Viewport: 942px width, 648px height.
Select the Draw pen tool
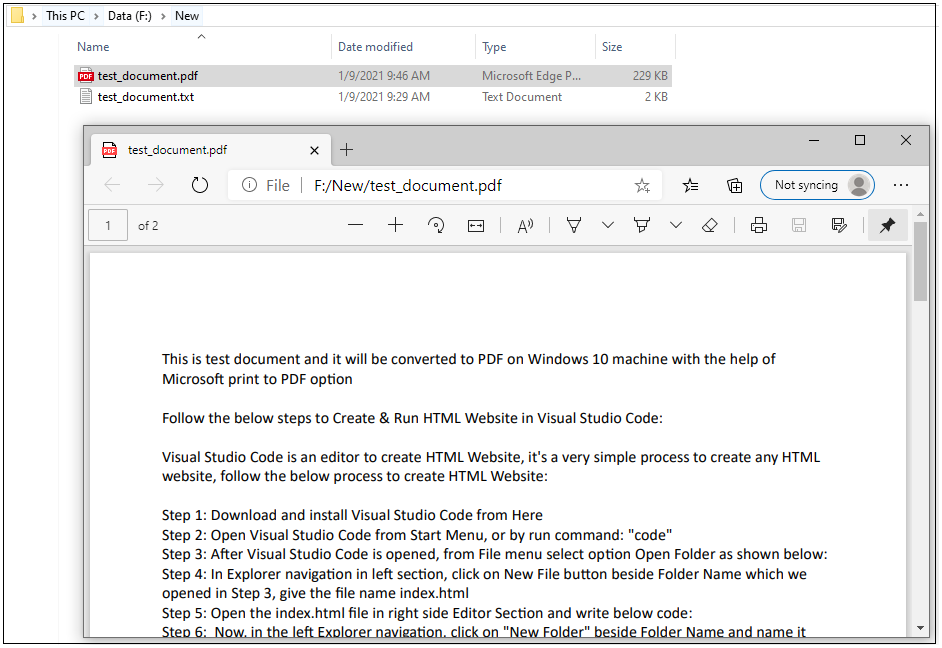pos(574,225)
